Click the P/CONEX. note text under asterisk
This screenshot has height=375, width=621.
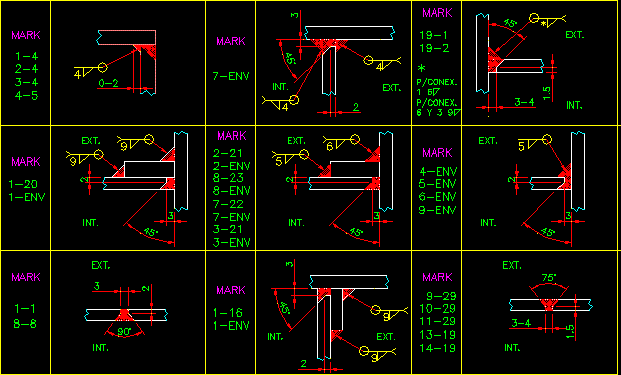tap(437, 83)
